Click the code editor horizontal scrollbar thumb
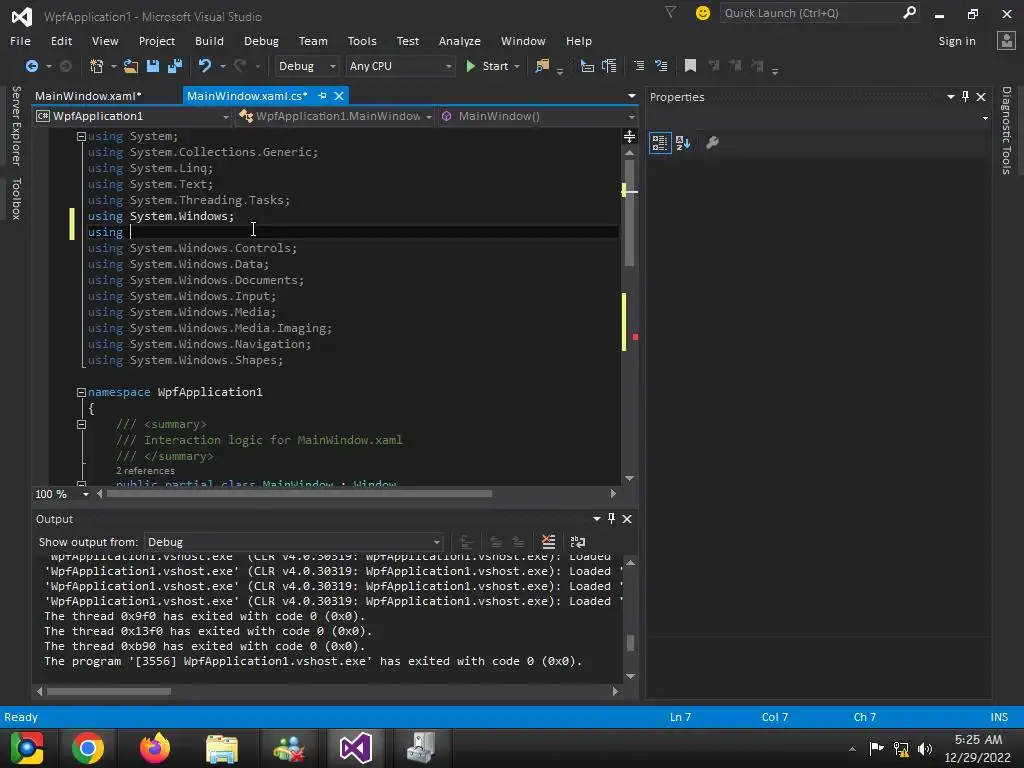 pyautogui.click(x=299, y=494)
